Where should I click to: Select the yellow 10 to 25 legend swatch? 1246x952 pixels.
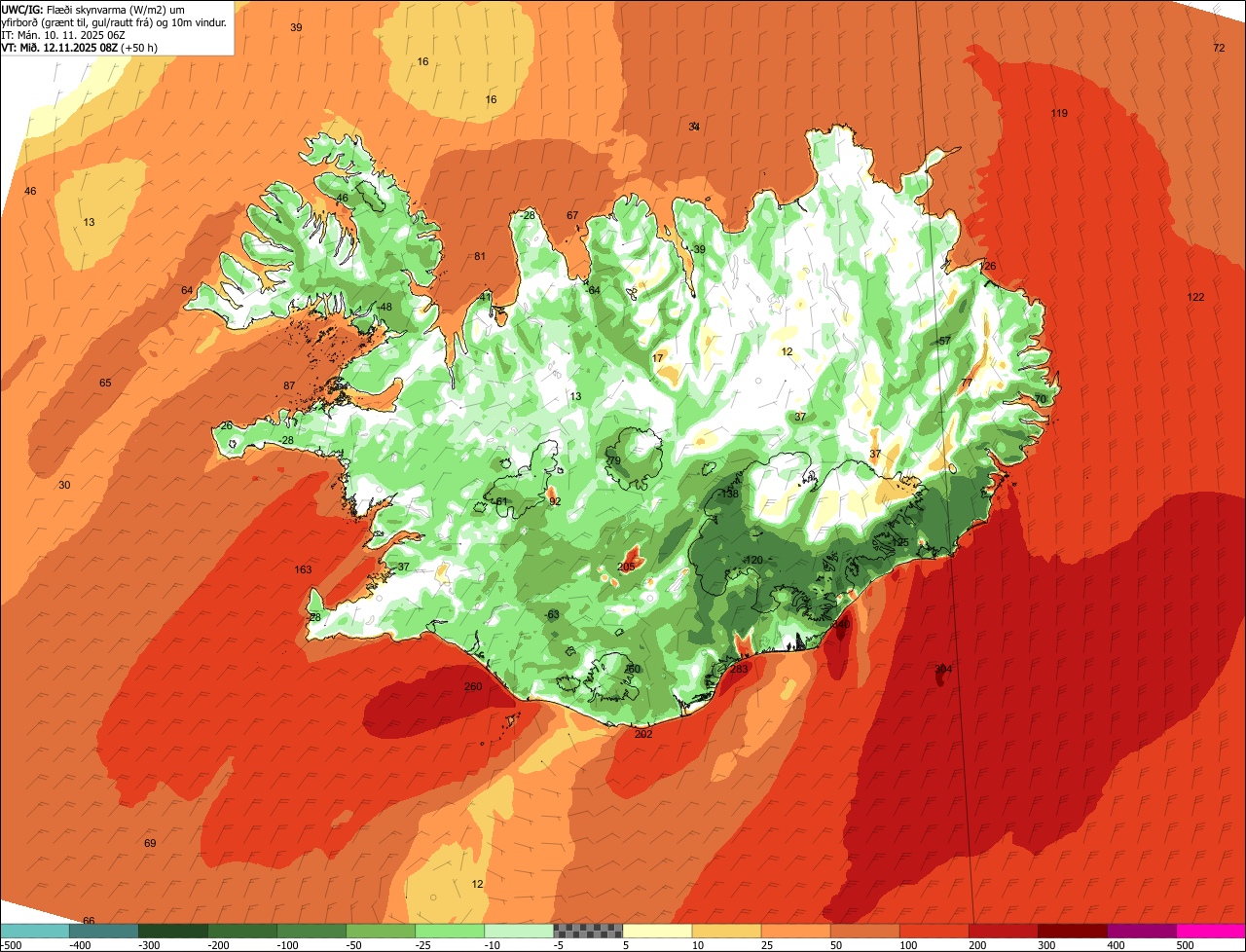click(x=726, y=930)
